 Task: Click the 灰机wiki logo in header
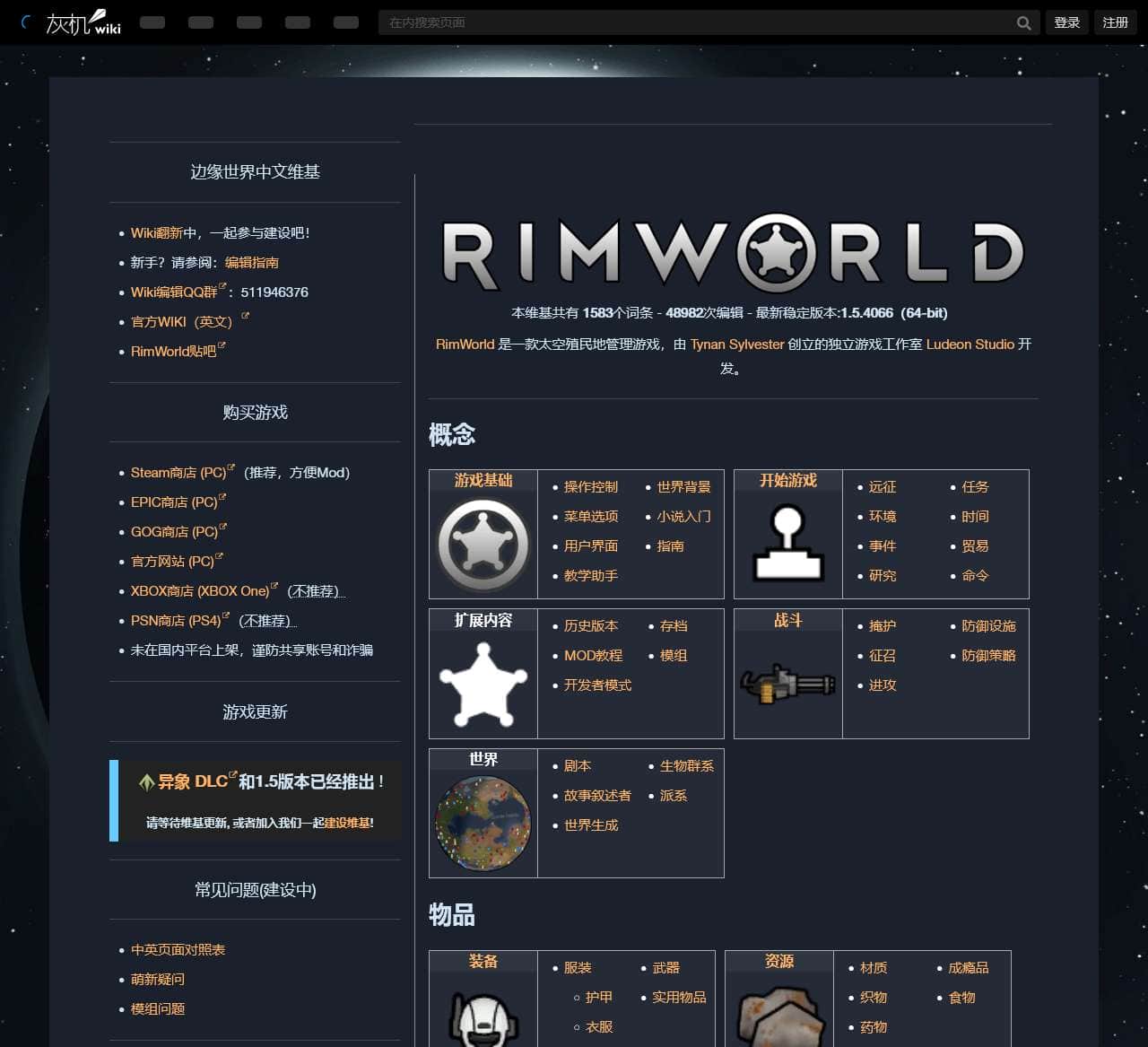tap(83, 22)
